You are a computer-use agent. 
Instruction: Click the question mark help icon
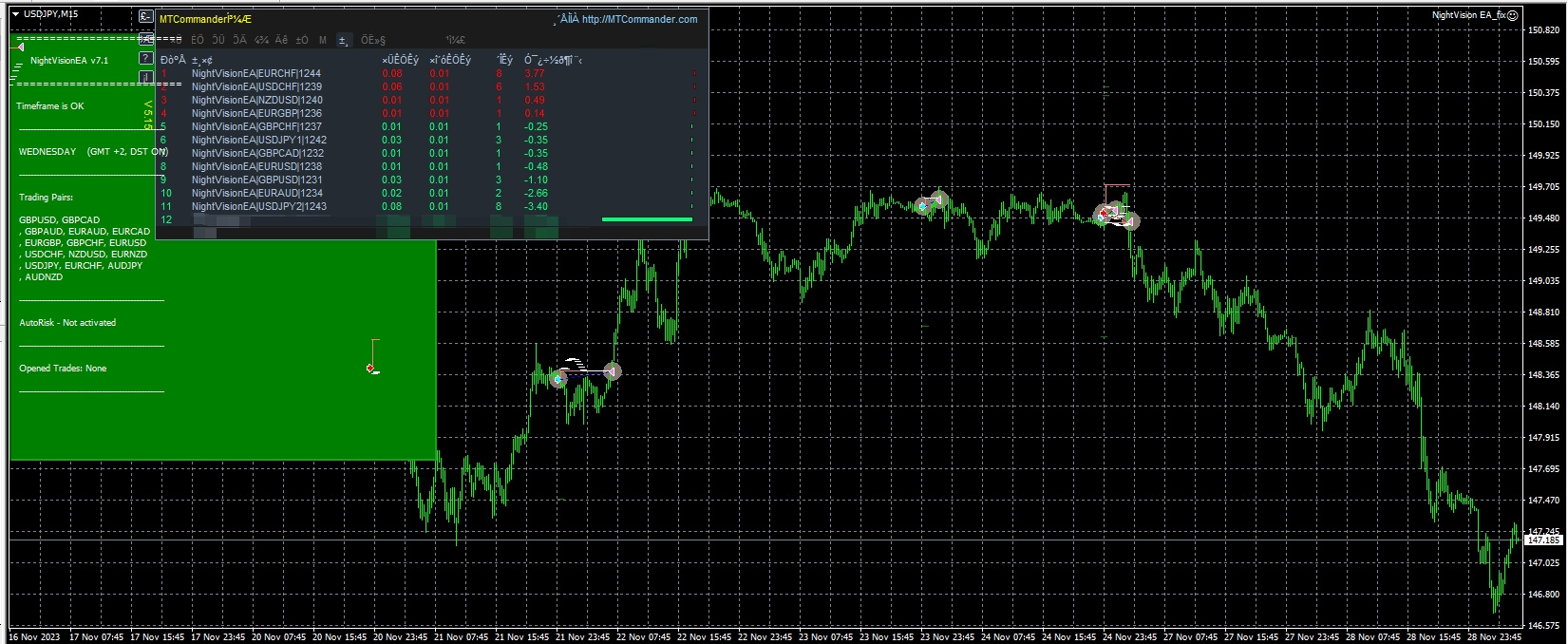pyautogui.click(x=145, y=59)
